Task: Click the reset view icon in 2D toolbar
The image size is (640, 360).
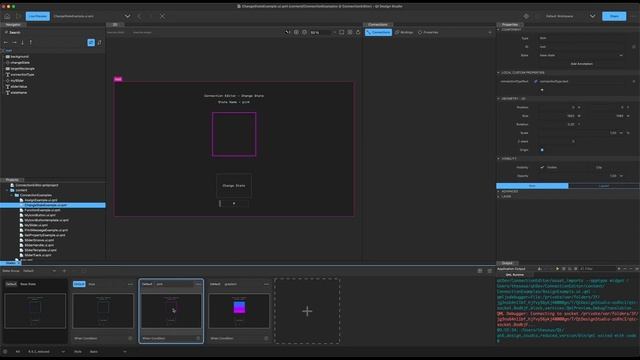Action: coord(358,32)
